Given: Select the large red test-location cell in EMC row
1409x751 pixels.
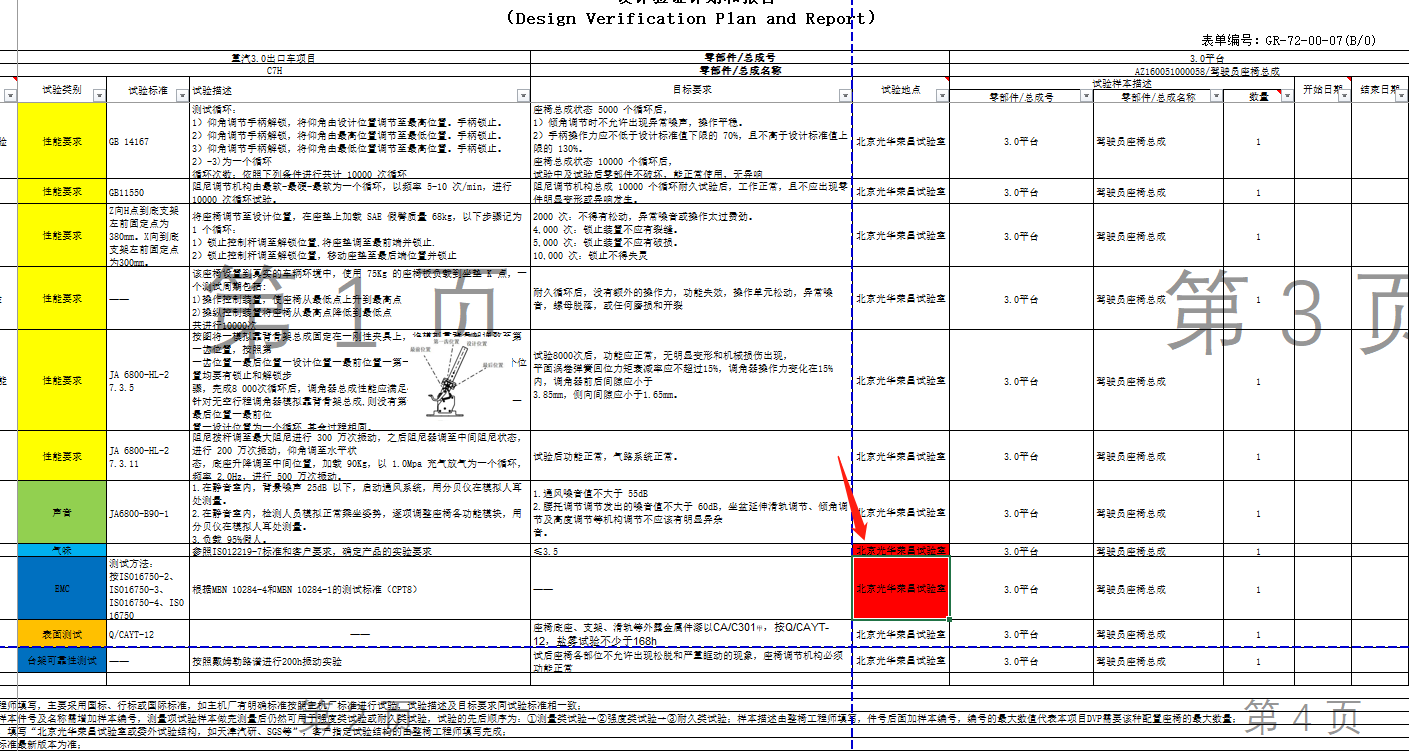Looking at the screenshot, I should coord(900,588).
